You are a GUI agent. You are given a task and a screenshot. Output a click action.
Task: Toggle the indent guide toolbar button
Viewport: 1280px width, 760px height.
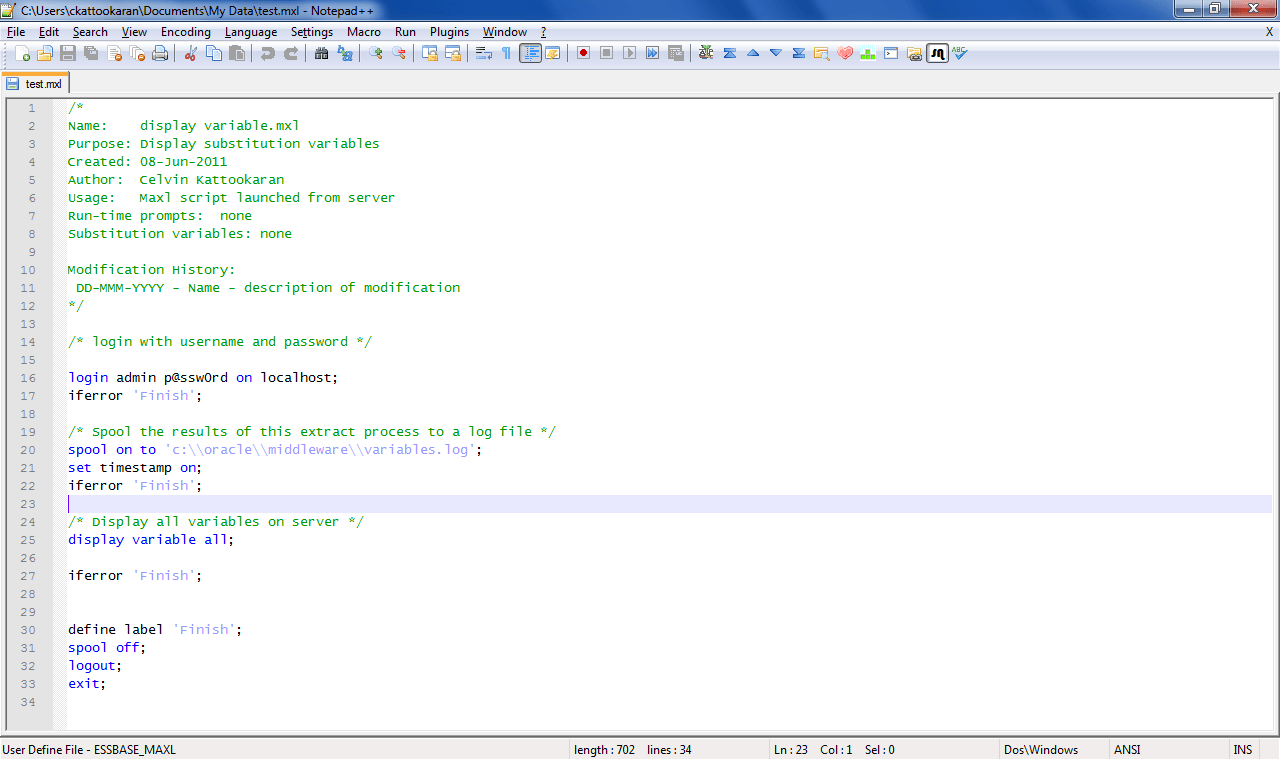coord(530,53)
